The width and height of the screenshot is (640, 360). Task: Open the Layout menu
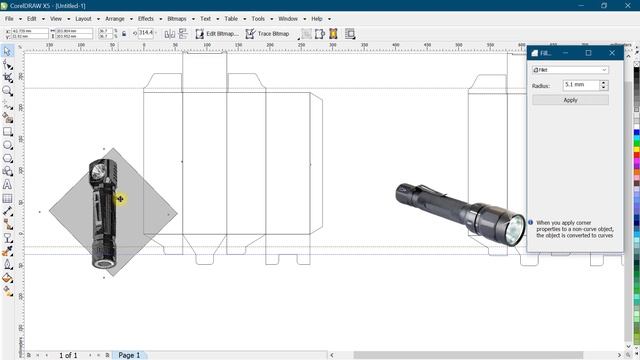(x=83, y=19)
